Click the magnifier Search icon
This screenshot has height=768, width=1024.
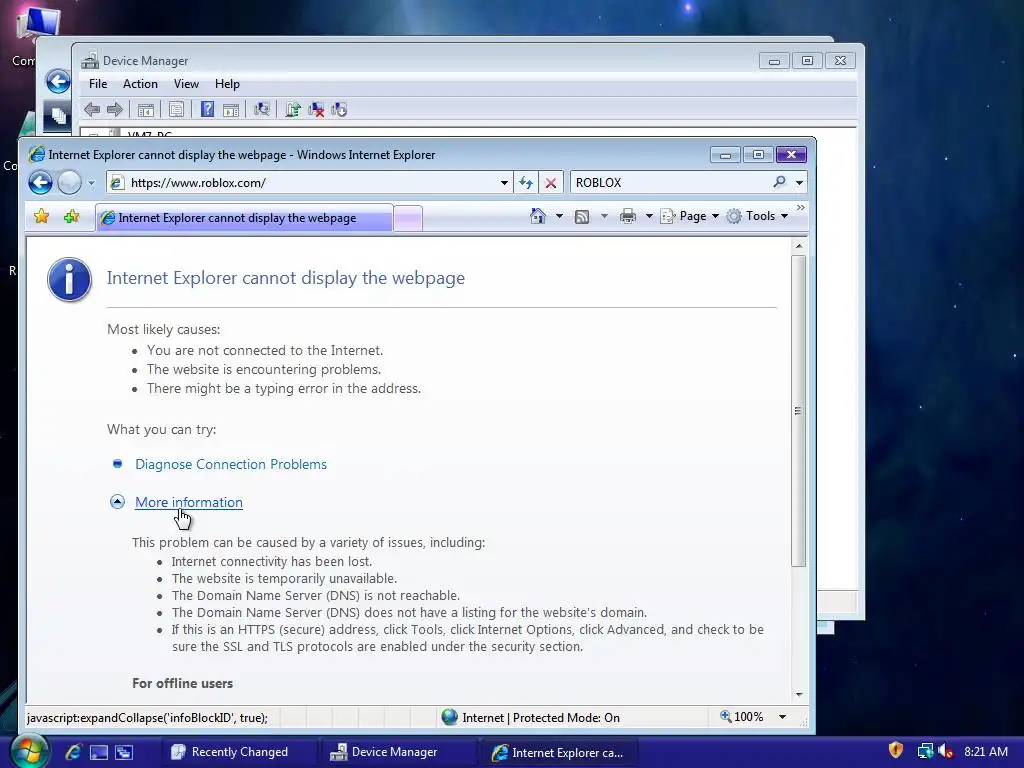780,182
